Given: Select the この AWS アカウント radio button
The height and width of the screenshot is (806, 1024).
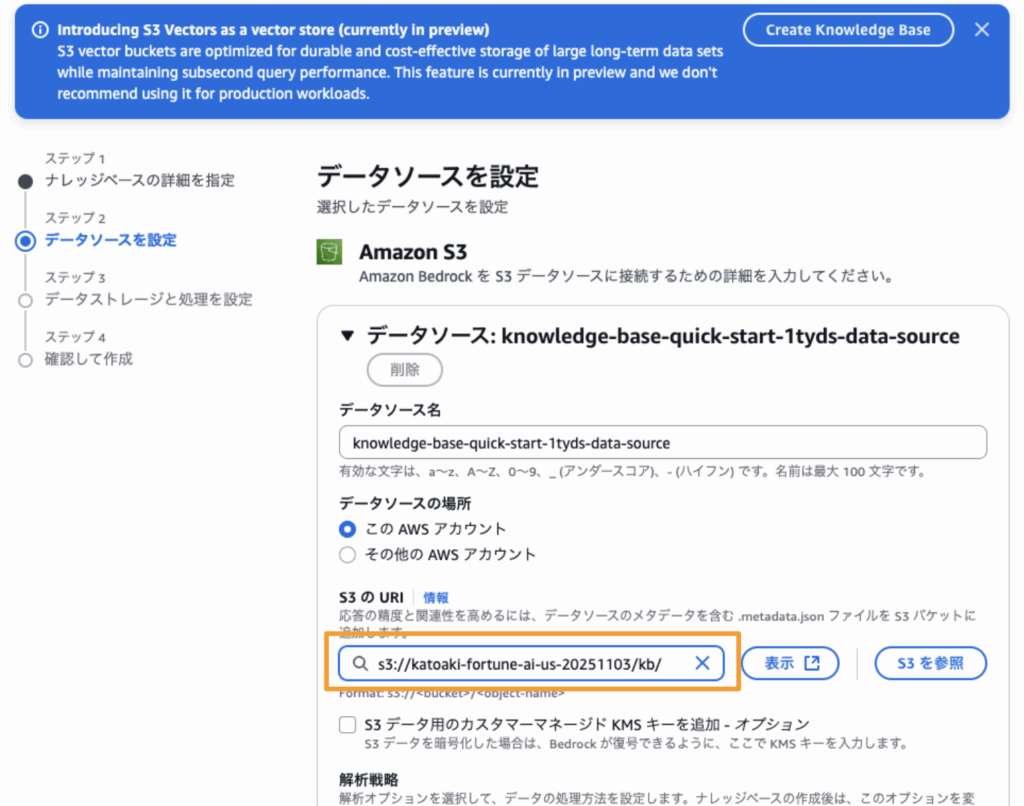Looking at the screenshot, I should click(348, 529).
